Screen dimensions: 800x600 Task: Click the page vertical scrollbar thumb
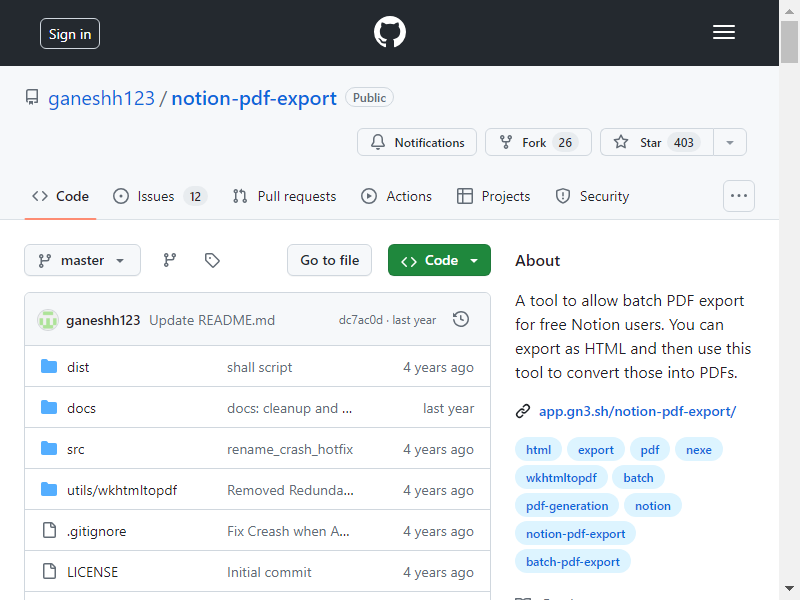coord(789,41)
